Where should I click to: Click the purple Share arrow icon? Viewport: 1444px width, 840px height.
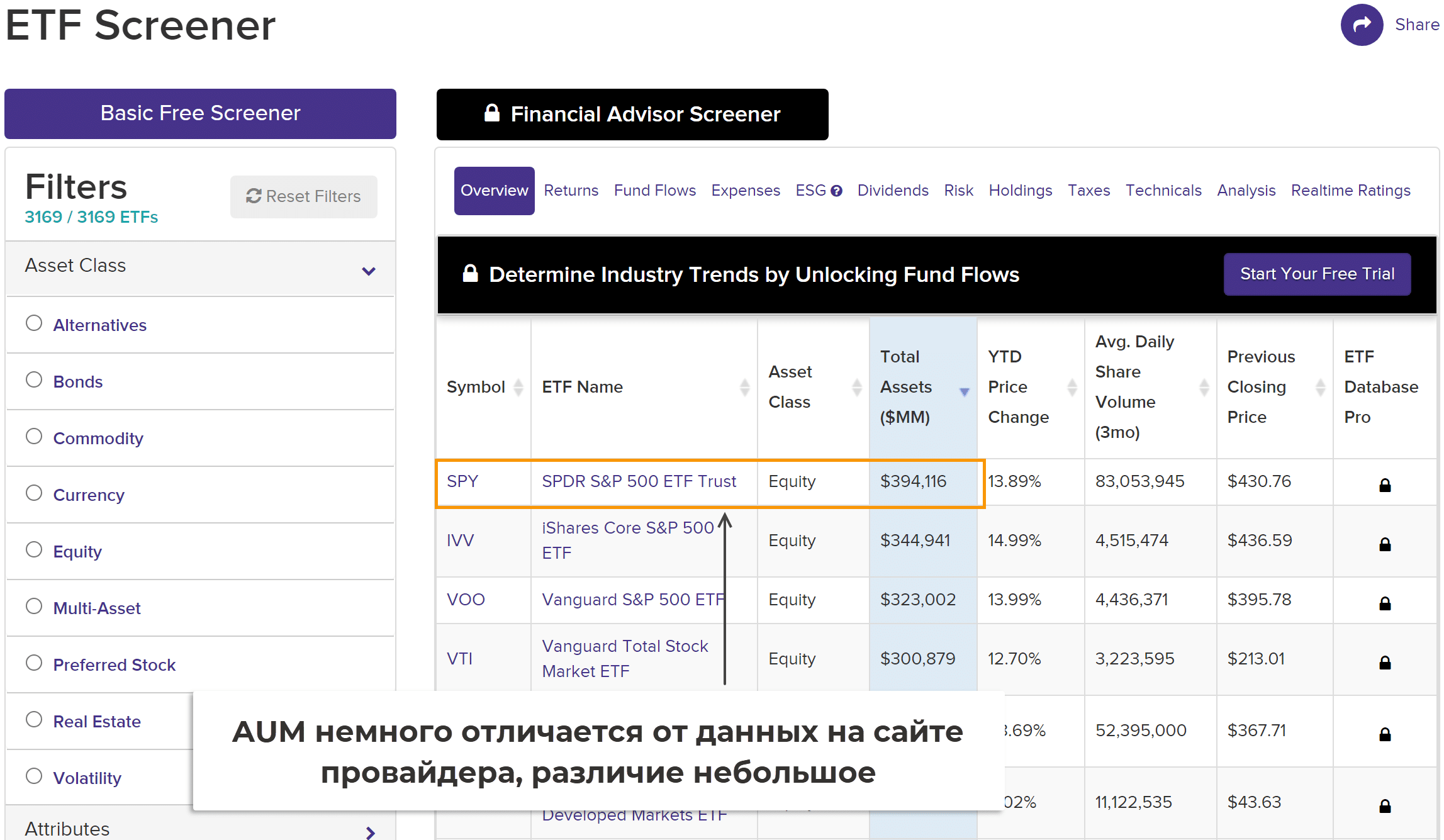coord(1361,25)
